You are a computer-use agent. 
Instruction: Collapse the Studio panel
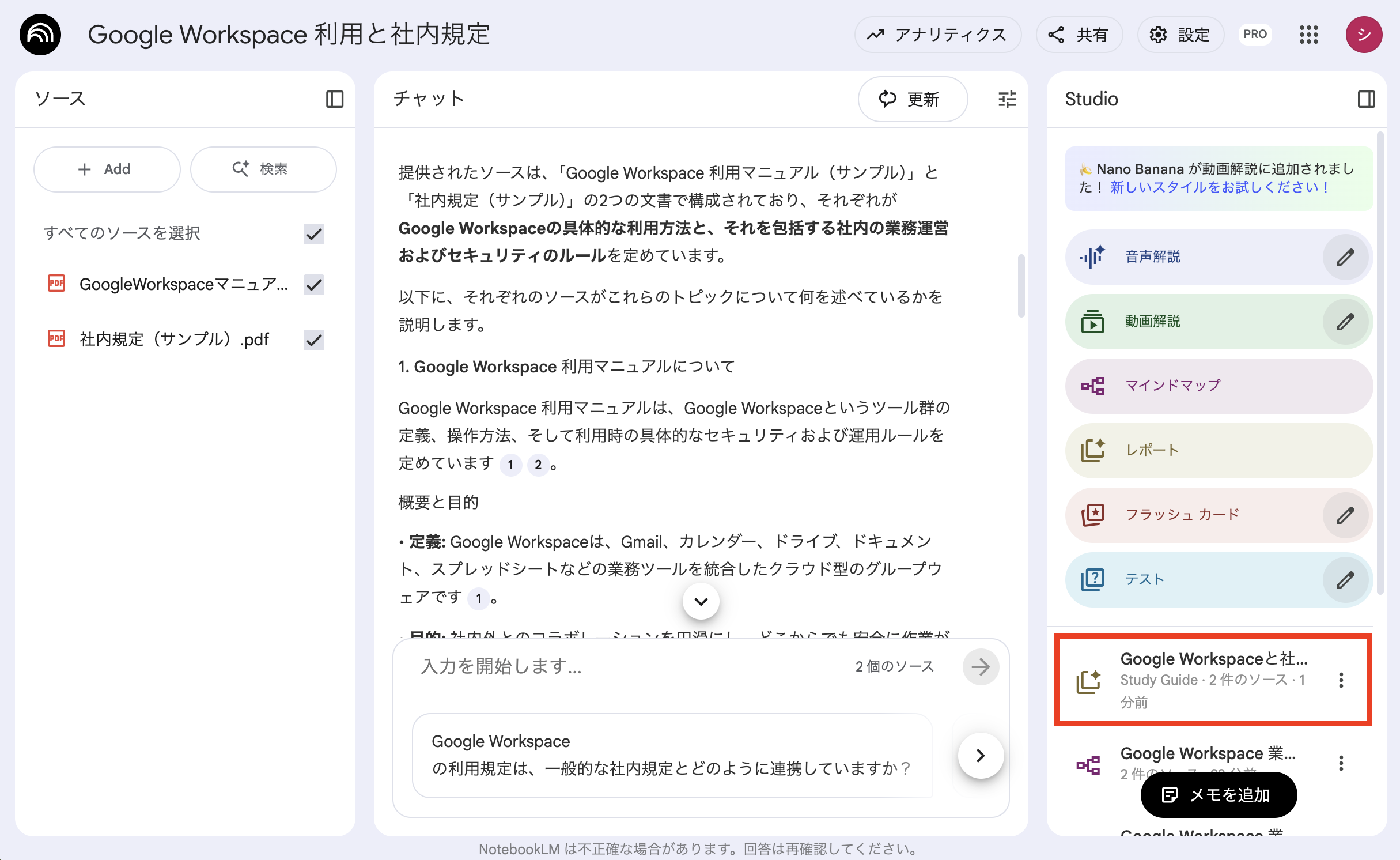click(x=1366, y=99)
